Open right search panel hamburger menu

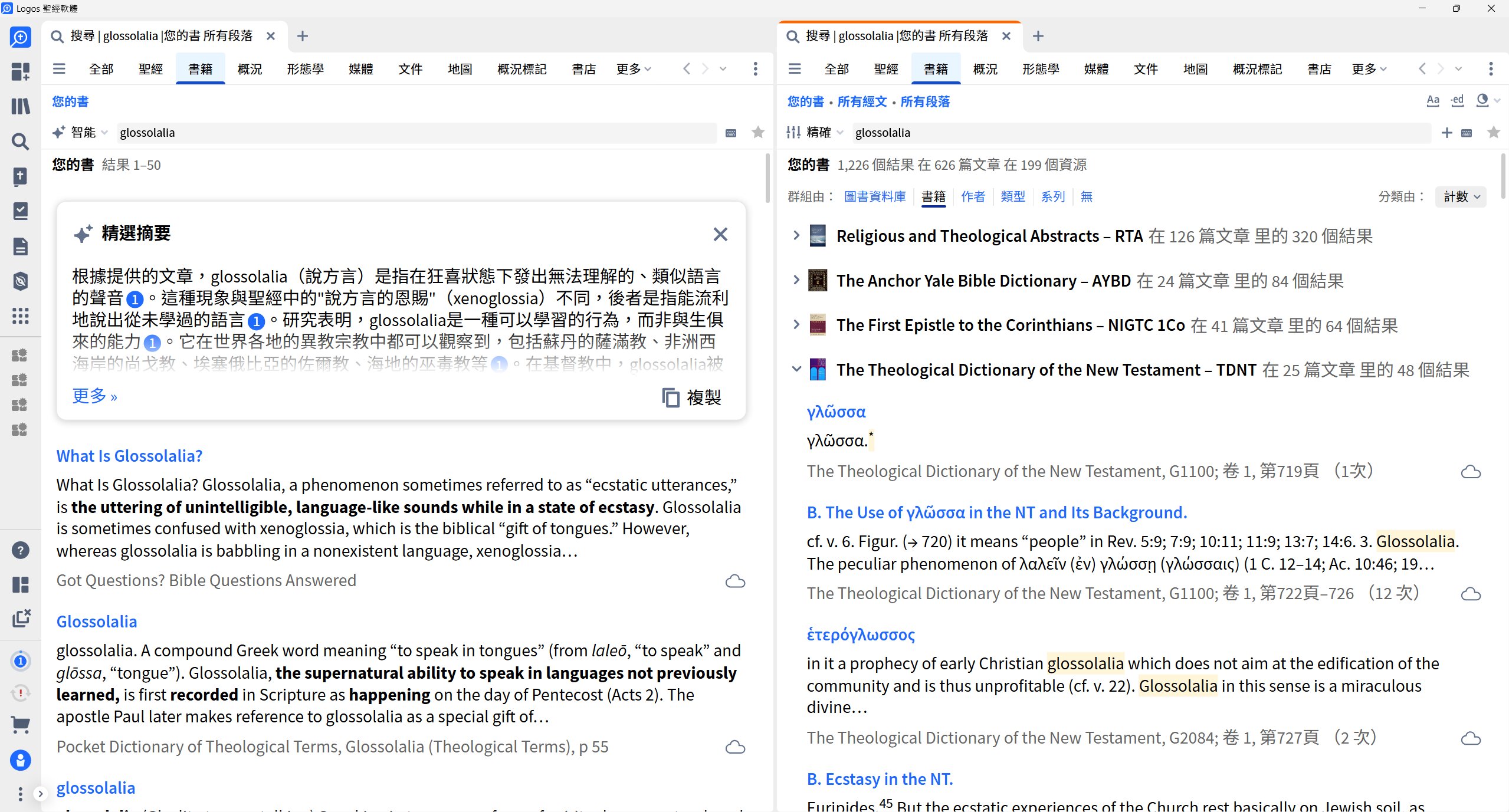(795, 69)
